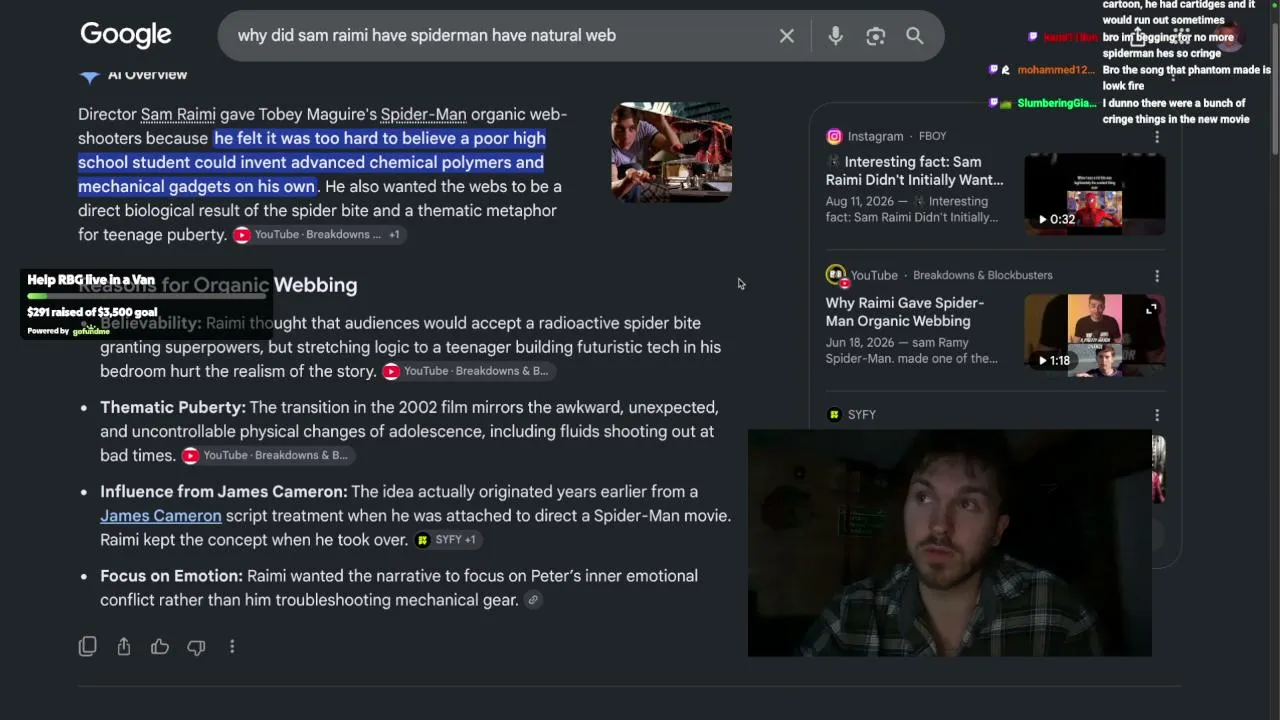
Task: Click the 'Influence from James Cameron:' heading
Action: pyautogui.click(x=224, y=492)
